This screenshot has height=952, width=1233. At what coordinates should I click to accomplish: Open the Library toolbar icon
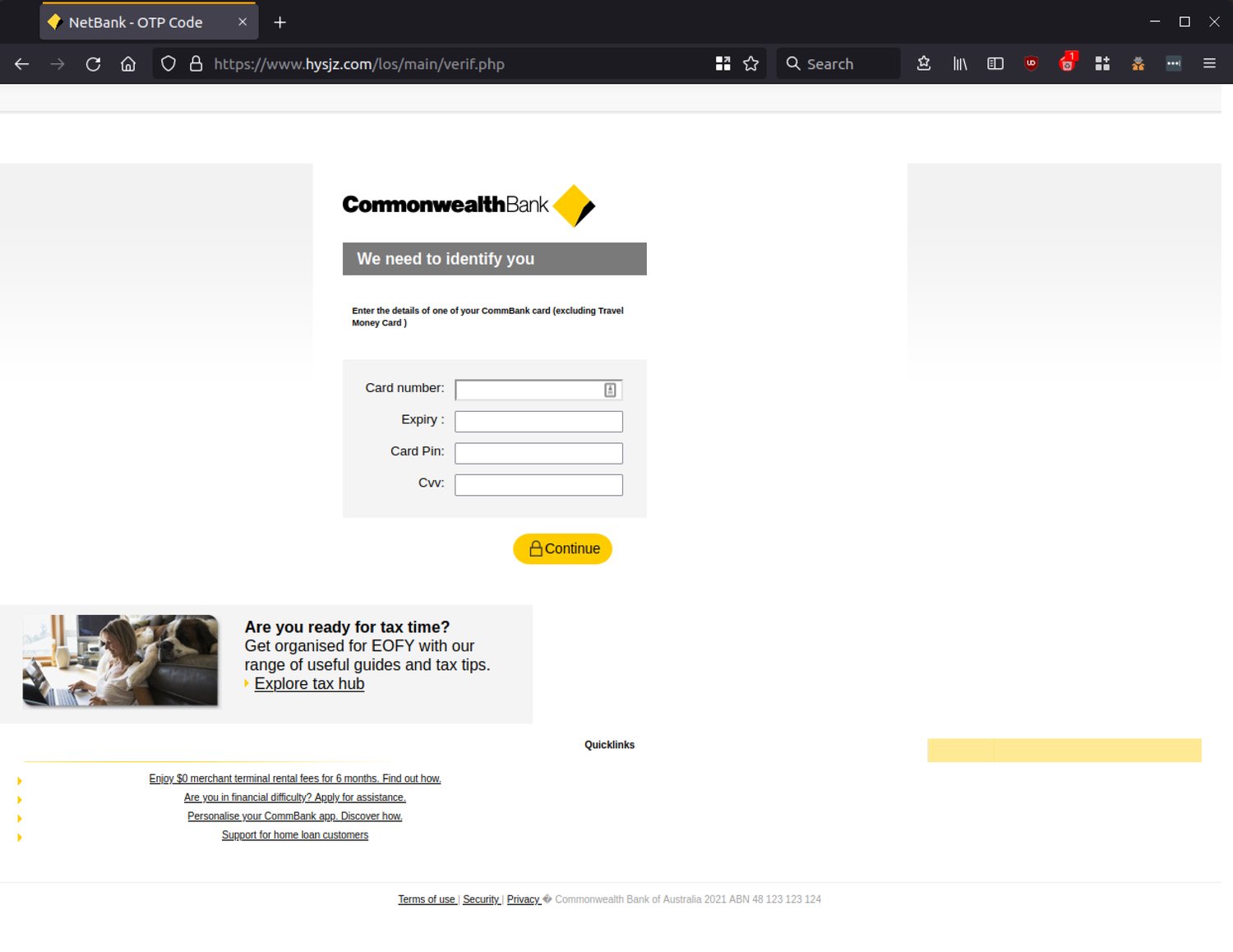point(959,63)
